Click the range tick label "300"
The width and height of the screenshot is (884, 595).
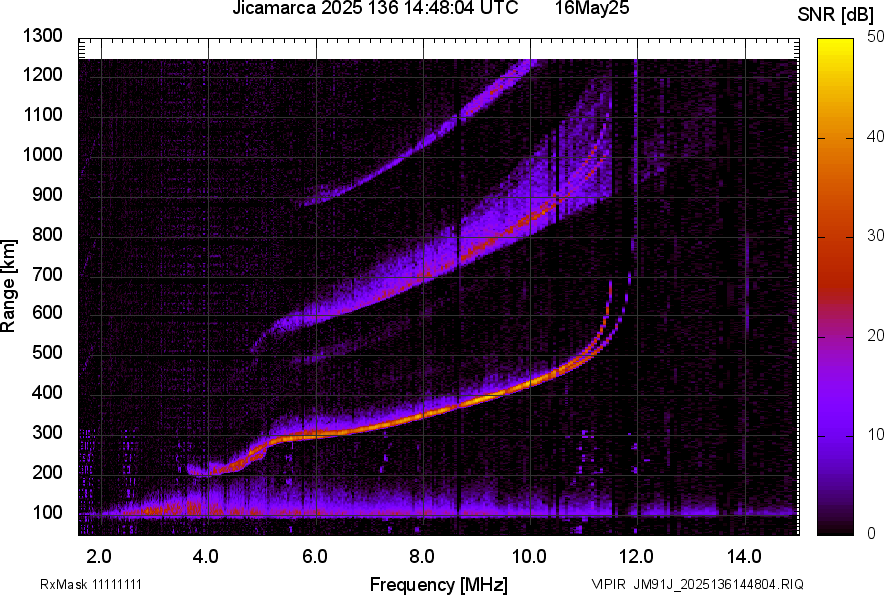click(47, 433)
